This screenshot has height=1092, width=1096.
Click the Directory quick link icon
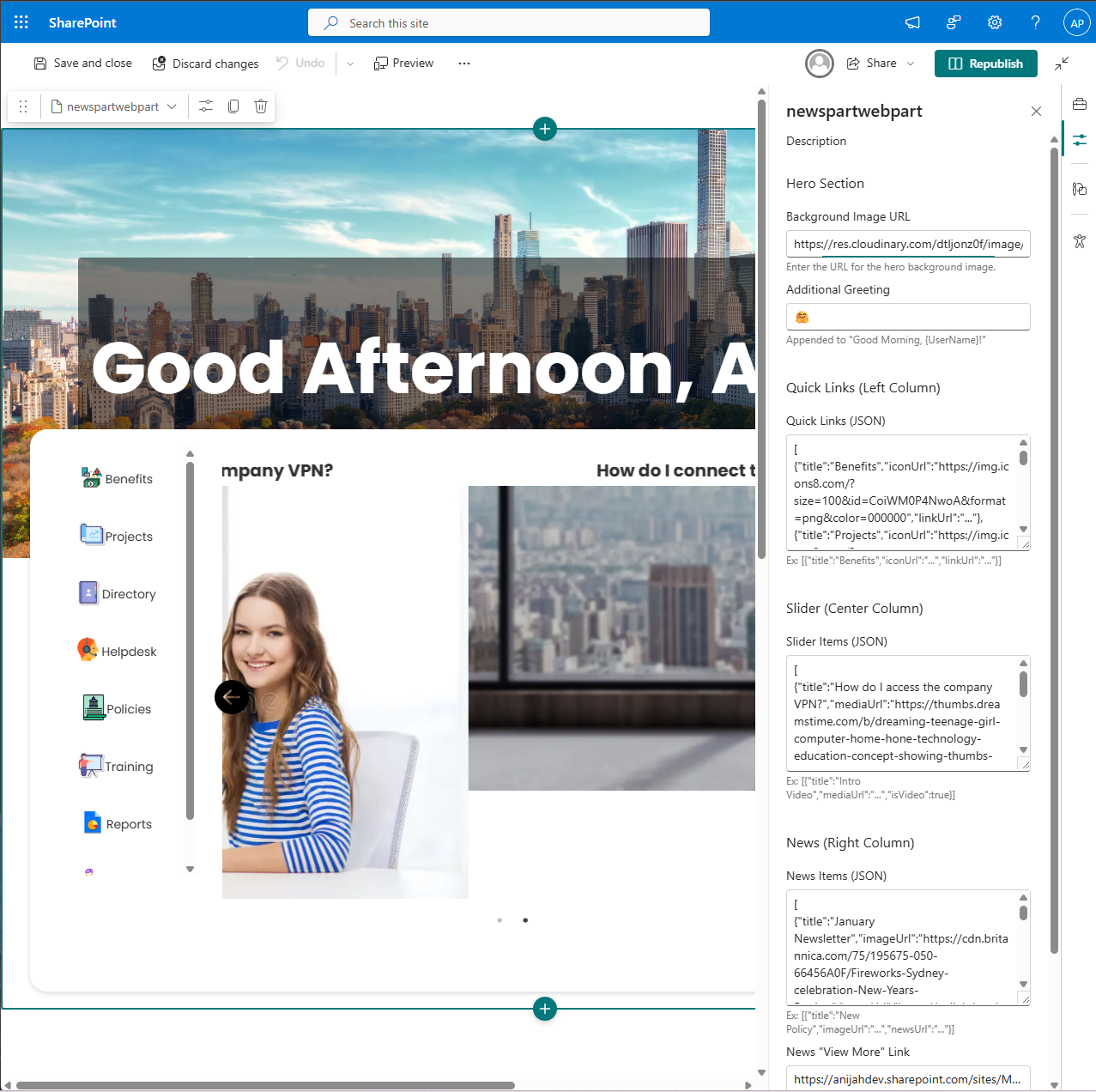[x=88, y=592]
